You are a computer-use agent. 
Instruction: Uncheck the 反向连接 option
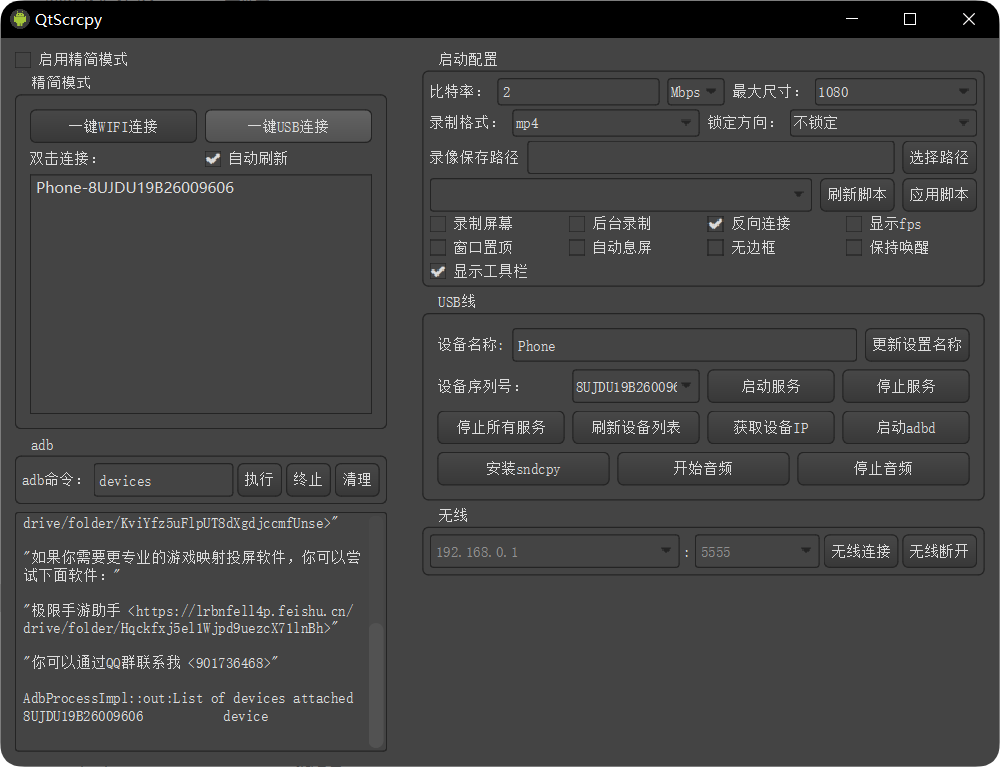click(715, 223)
